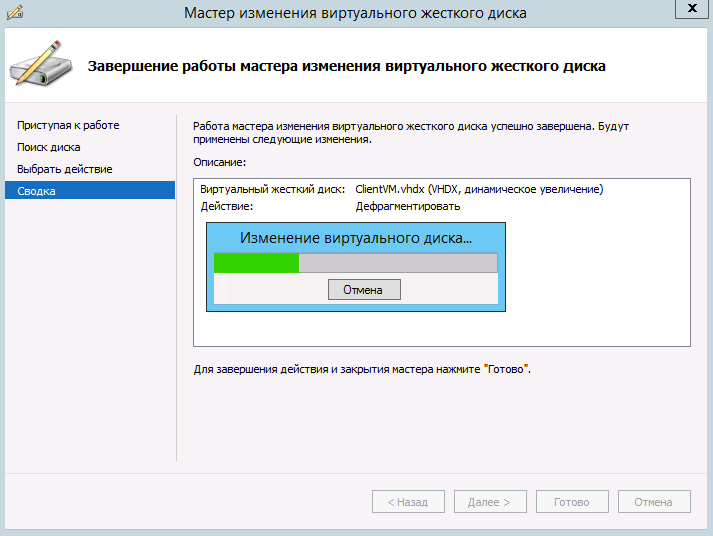
Task: Click the Готово button
Action: point(572,502)
